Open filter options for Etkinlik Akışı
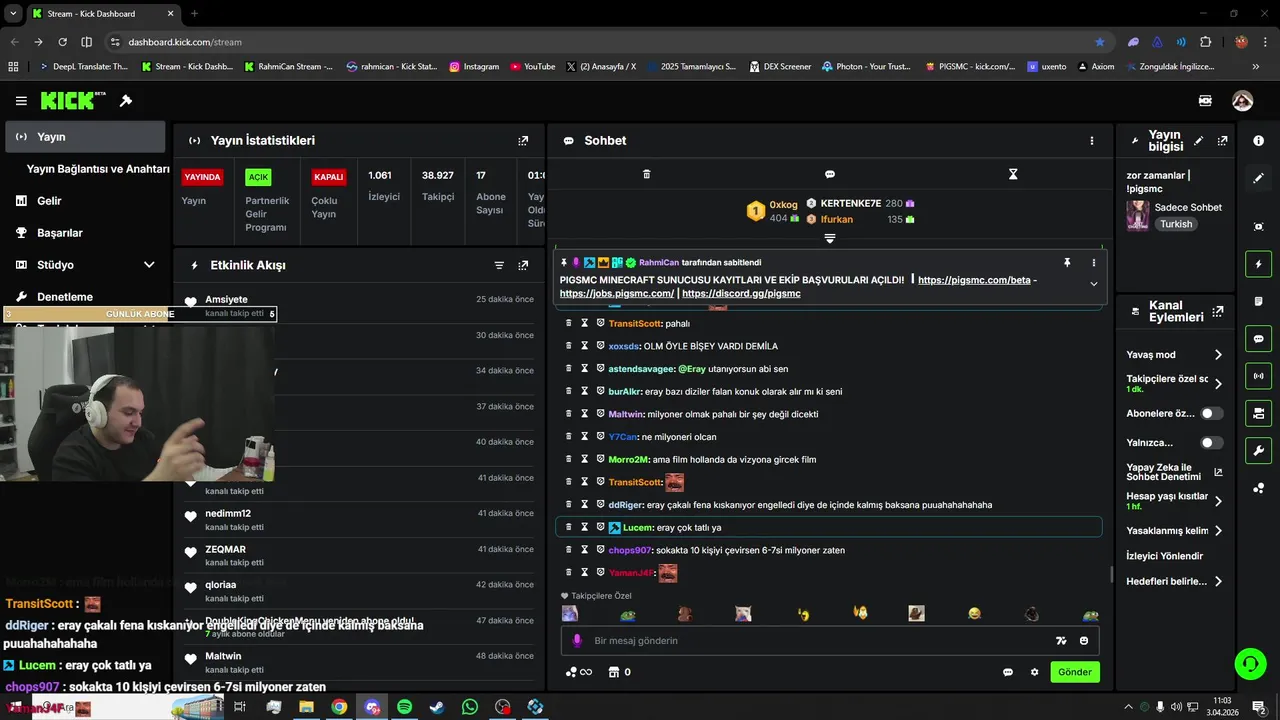Image resolution: width=1280 pixels, height=720 pixels. 499,265
